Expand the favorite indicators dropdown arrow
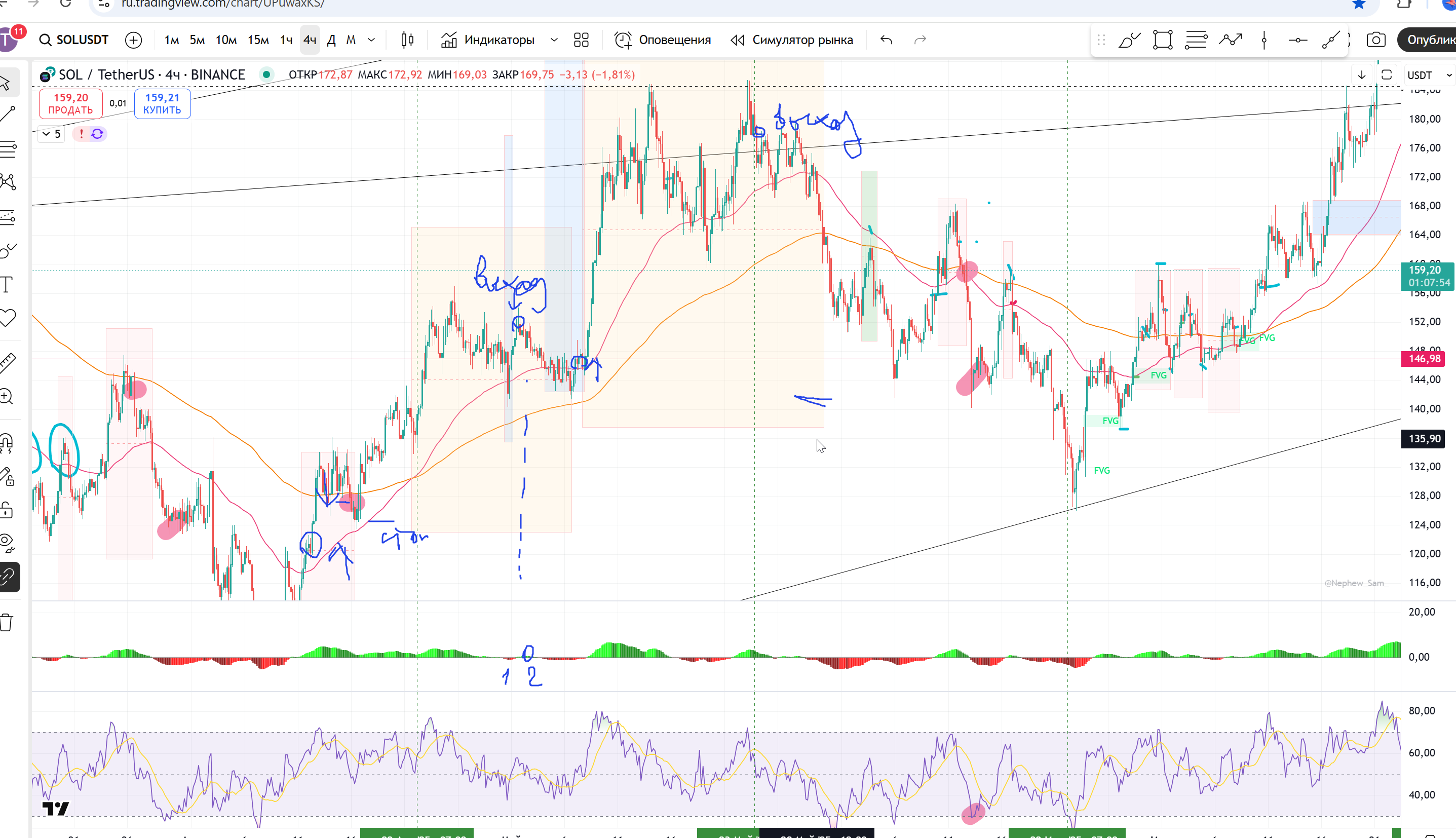 click(x=554, y=40)
